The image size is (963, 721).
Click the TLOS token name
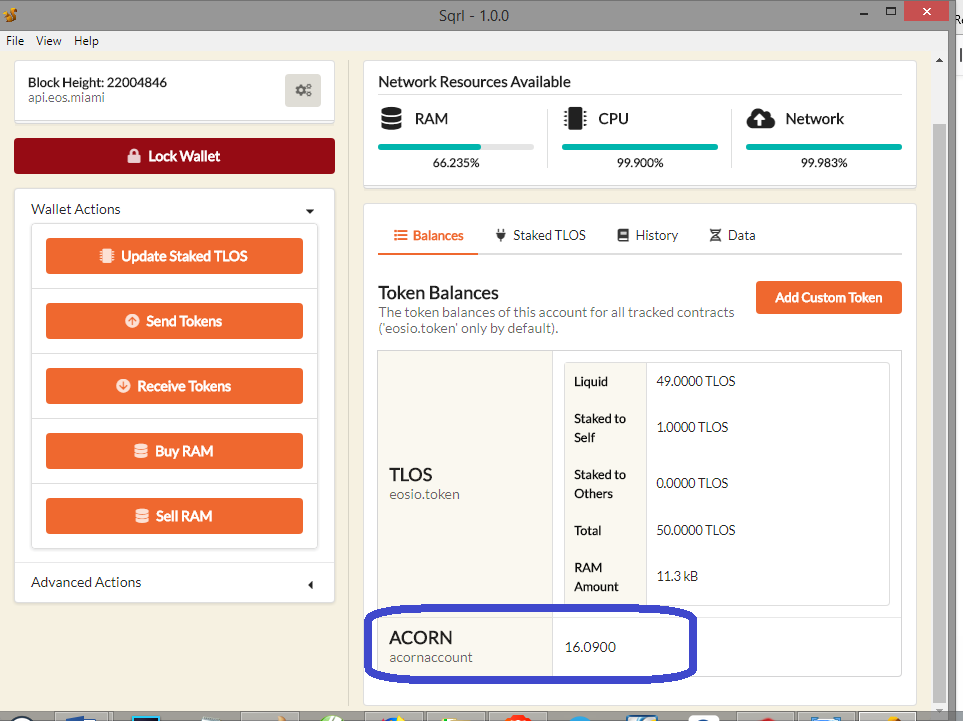pos(410,475)
